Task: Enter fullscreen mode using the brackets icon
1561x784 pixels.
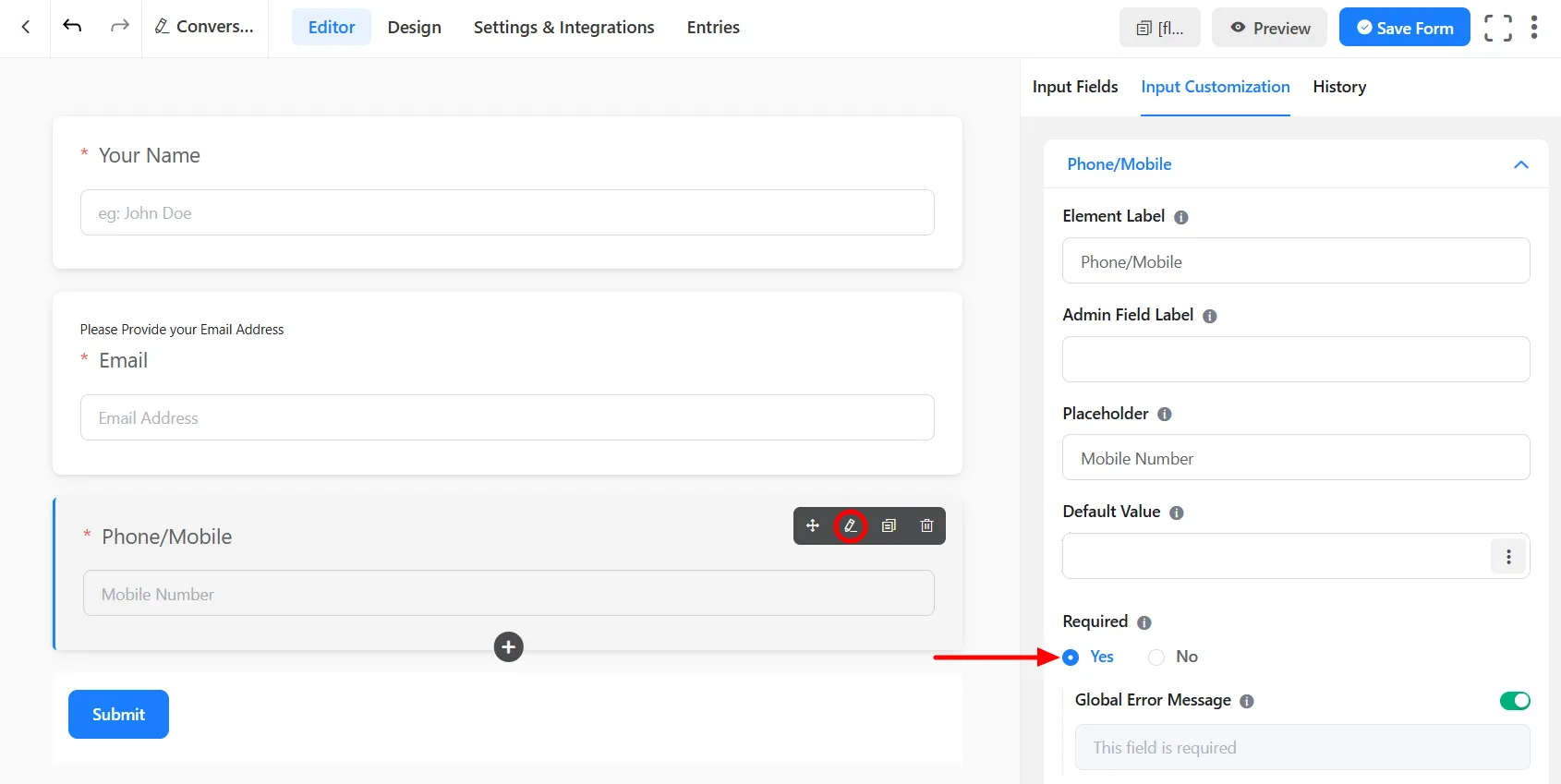Action: (x=1497, y=28)
